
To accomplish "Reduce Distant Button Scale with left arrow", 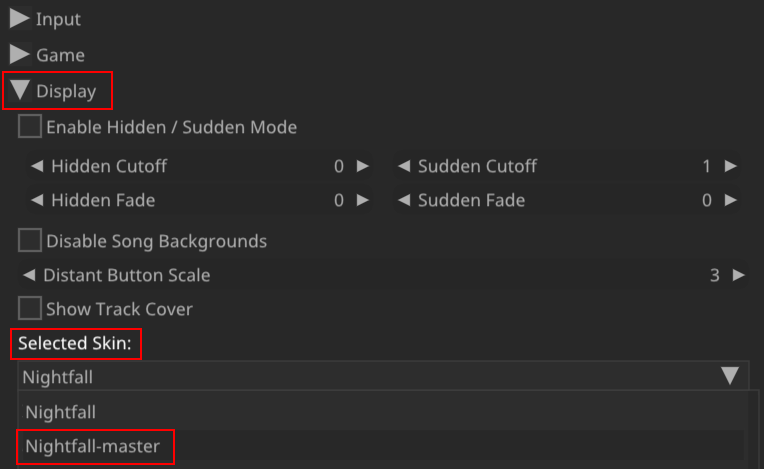I will pyautogui.click(x=30, y=275).
